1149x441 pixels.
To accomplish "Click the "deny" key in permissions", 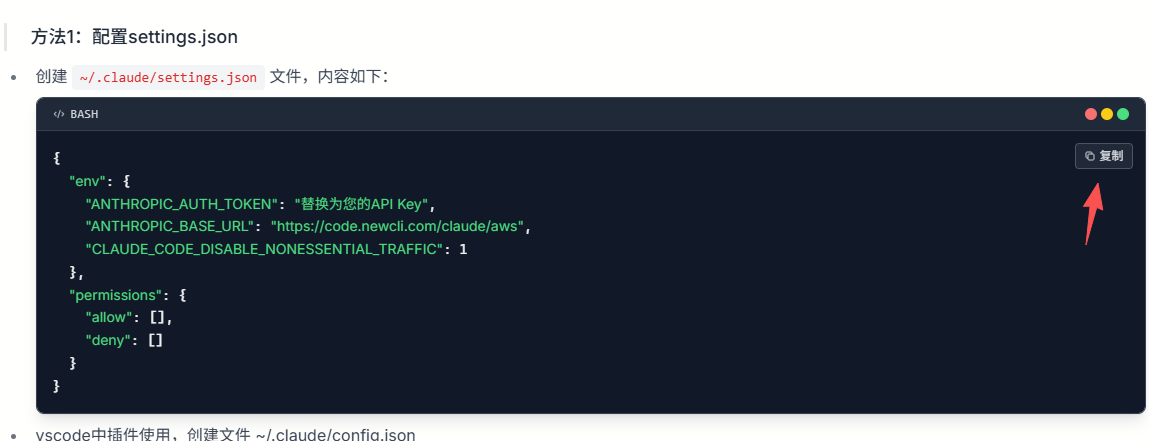I will coord(108,340).
